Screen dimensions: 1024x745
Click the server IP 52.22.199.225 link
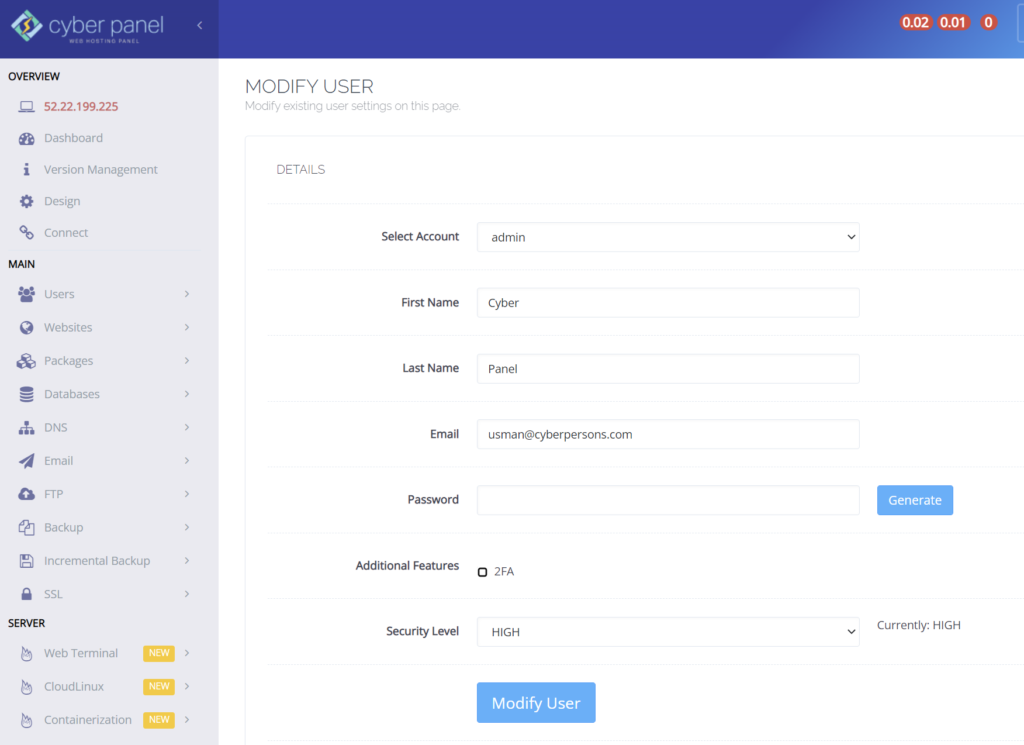81,106
